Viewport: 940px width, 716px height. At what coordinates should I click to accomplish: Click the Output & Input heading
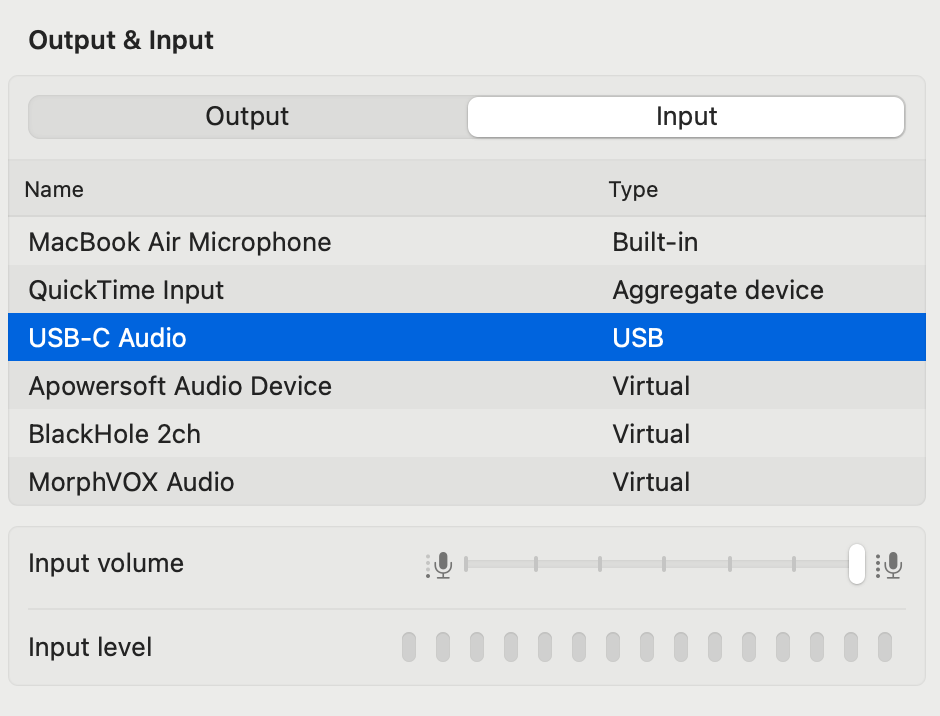coord(121,41)
